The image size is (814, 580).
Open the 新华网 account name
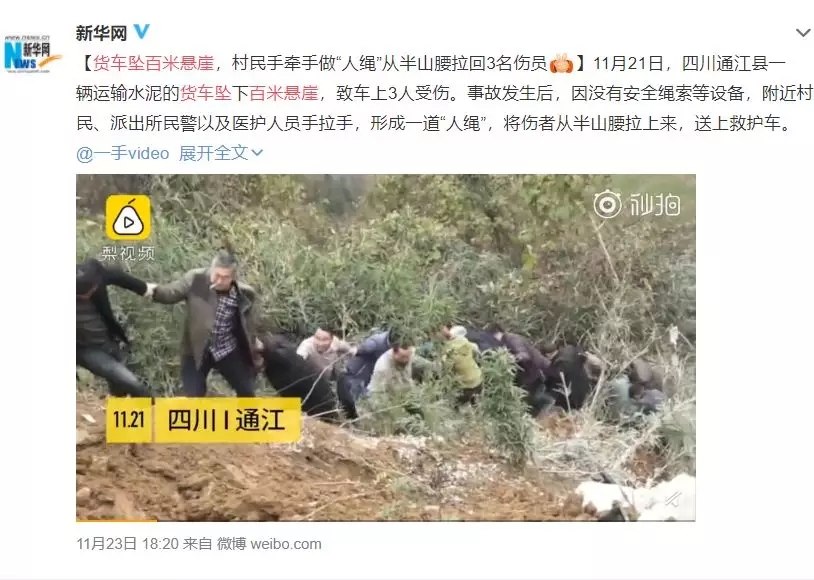[x=102, y=33]
